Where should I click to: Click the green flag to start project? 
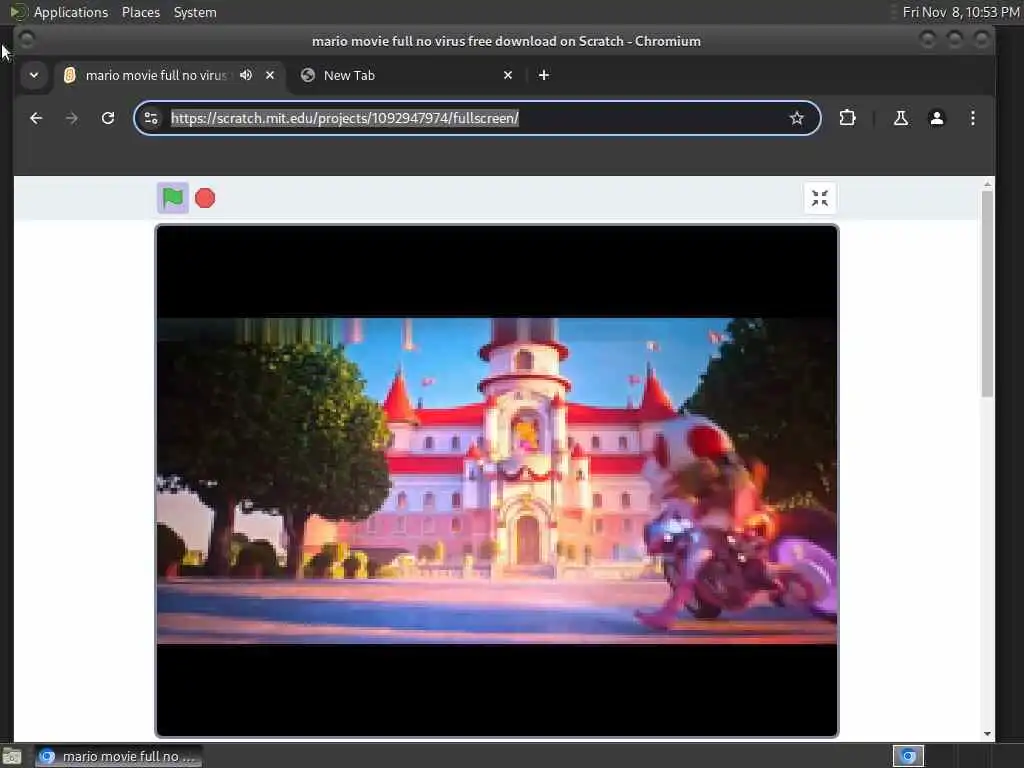point(172,198)
